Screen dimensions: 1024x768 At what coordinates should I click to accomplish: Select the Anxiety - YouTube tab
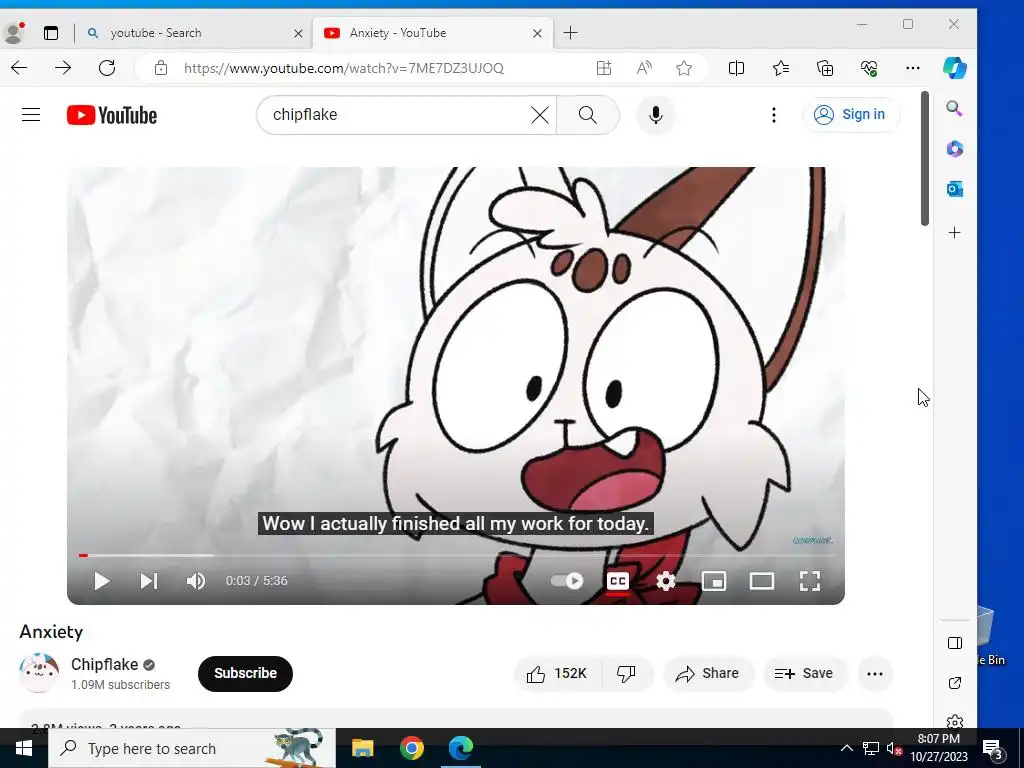click(x=432, y=33)
